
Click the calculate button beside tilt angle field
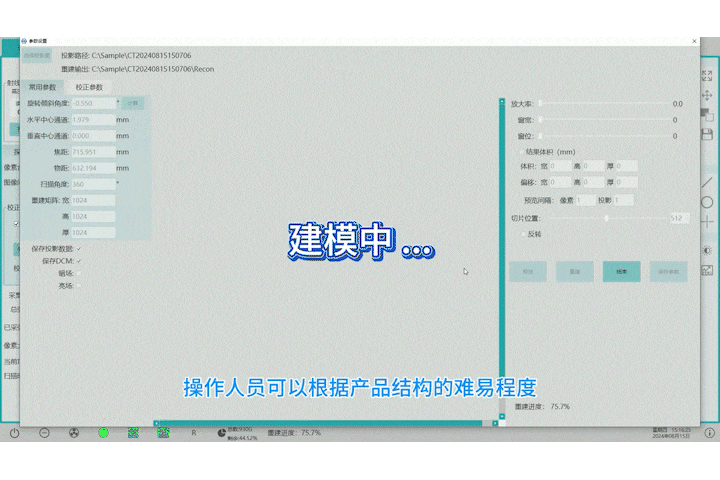pos(133,103)
